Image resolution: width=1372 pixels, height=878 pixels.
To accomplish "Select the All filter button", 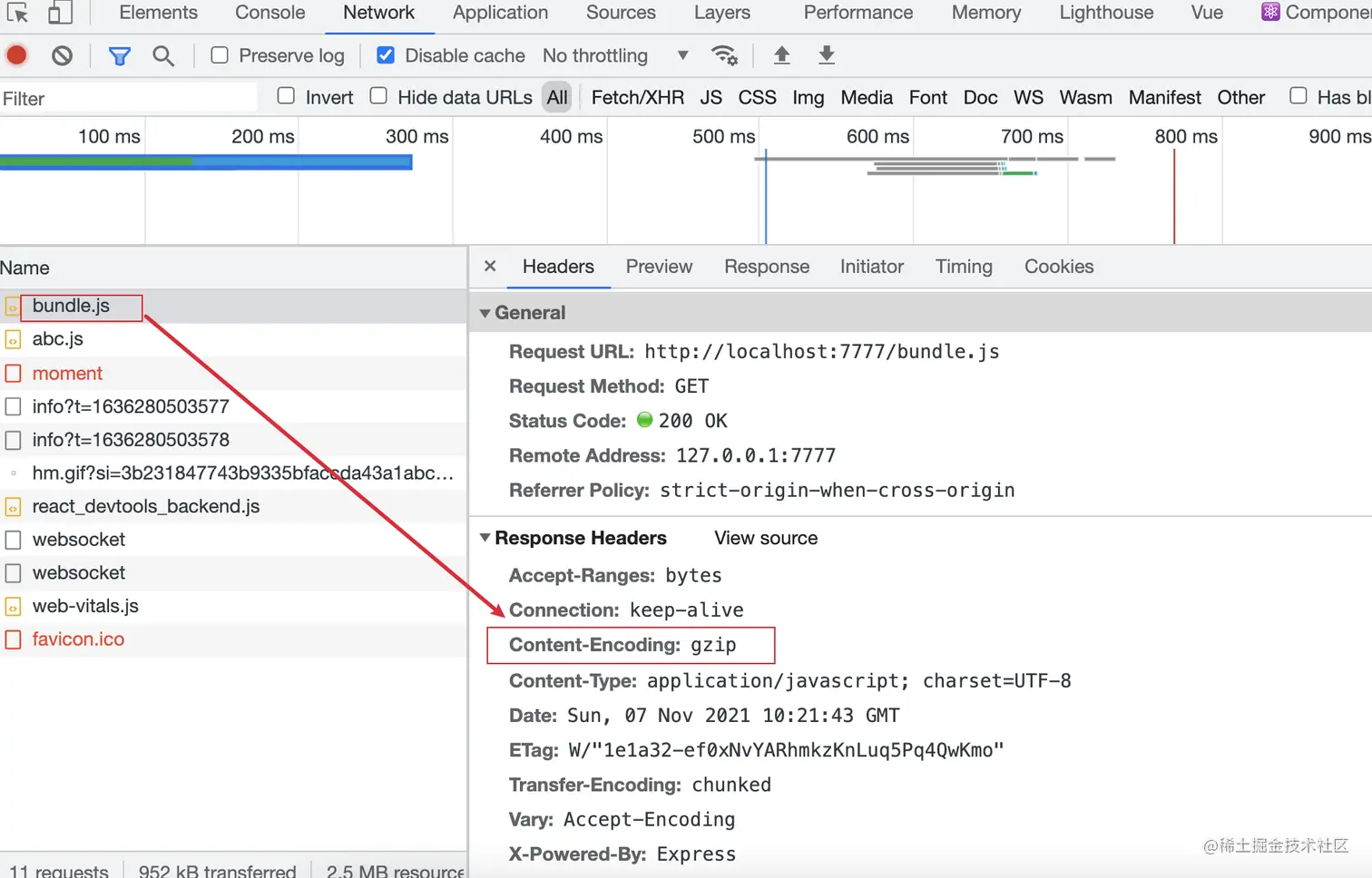I will coord(557,97).
